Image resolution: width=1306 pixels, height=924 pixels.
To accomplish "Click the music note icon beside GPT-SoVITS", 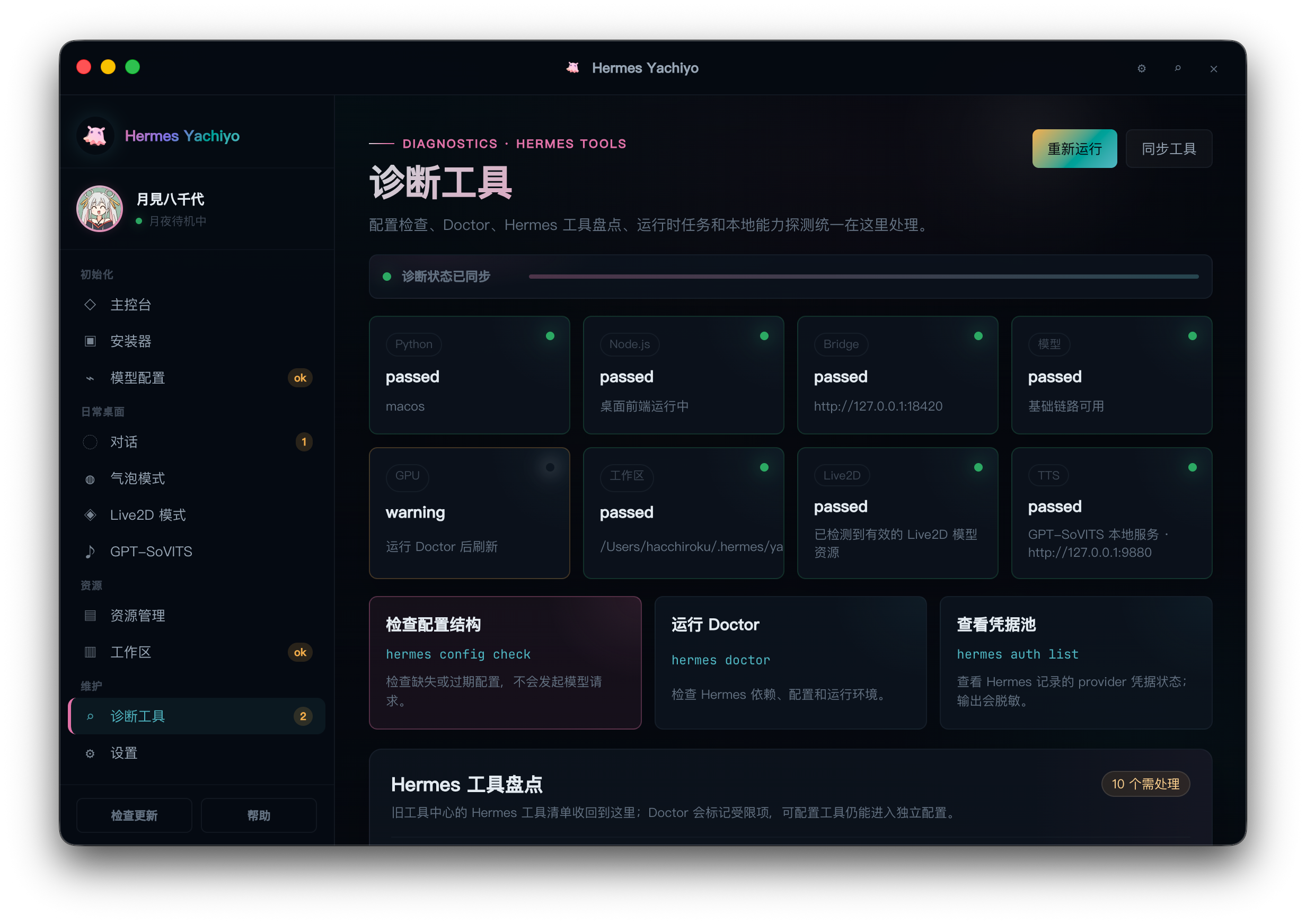I will (90, 552).
